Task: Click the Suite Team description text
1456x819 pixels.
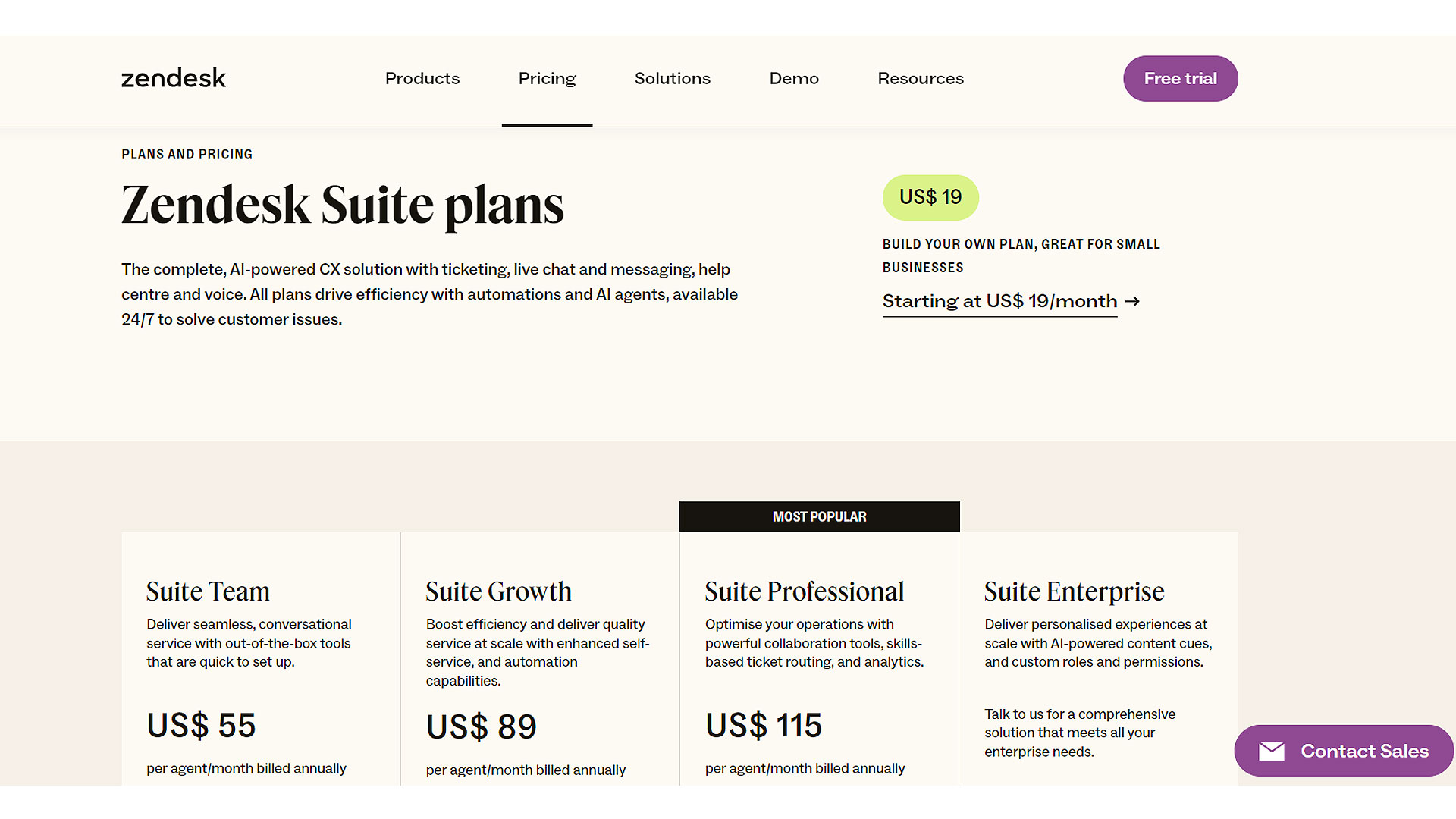Action: [249, 643]
